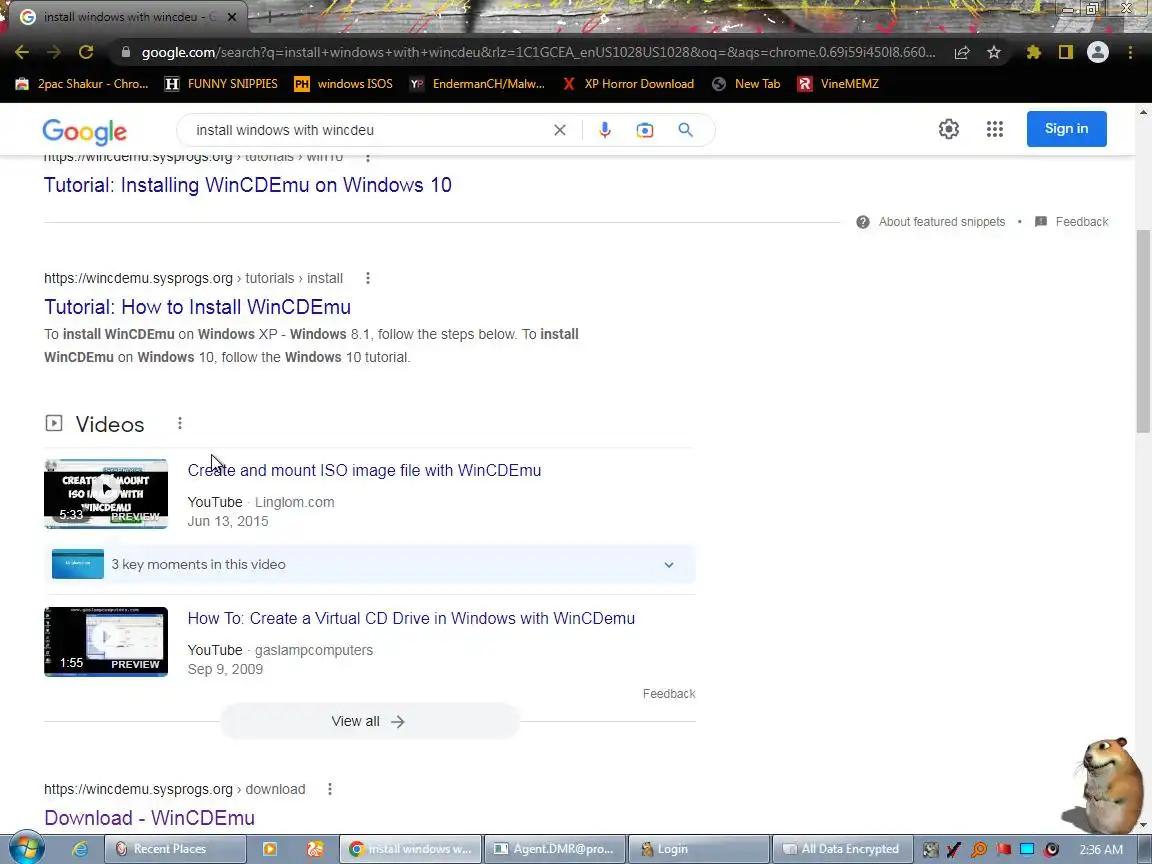Open 'Create and mount ISO image file' video link
The width and height of the screenshot is (1152, 864).
[364, 470]
